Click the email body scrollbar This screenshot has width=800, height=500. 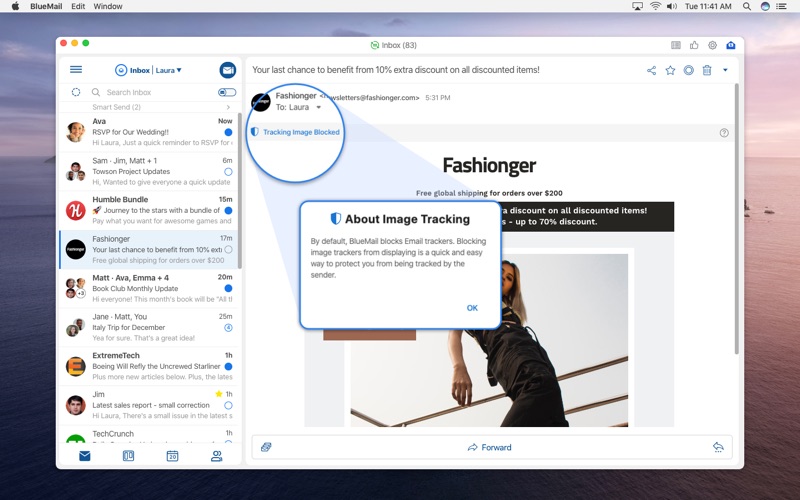736,218
